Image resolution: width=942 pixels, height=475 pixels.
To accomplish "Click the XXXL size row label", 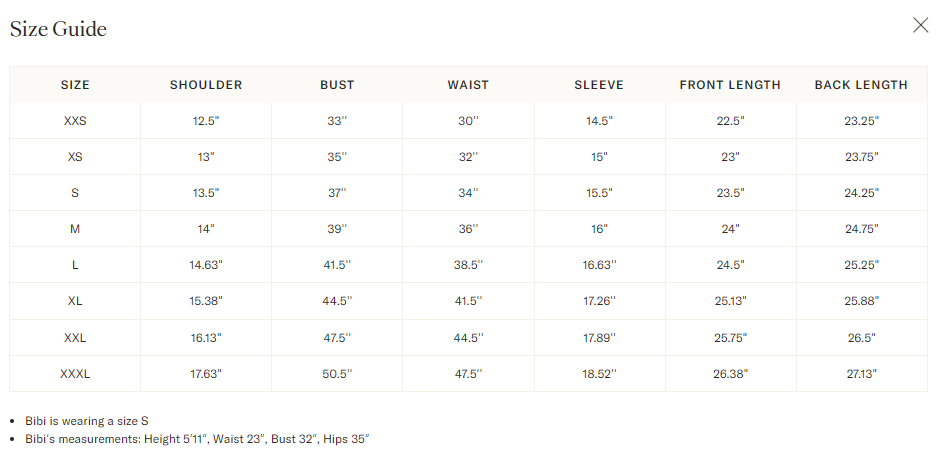I will click(x=75, y=374).
